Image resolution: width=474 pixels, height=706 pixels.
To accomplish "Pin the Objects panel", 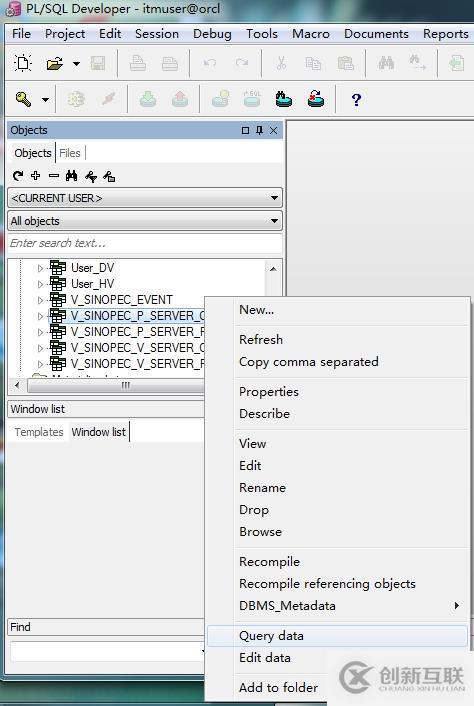I will click(259, 130).
